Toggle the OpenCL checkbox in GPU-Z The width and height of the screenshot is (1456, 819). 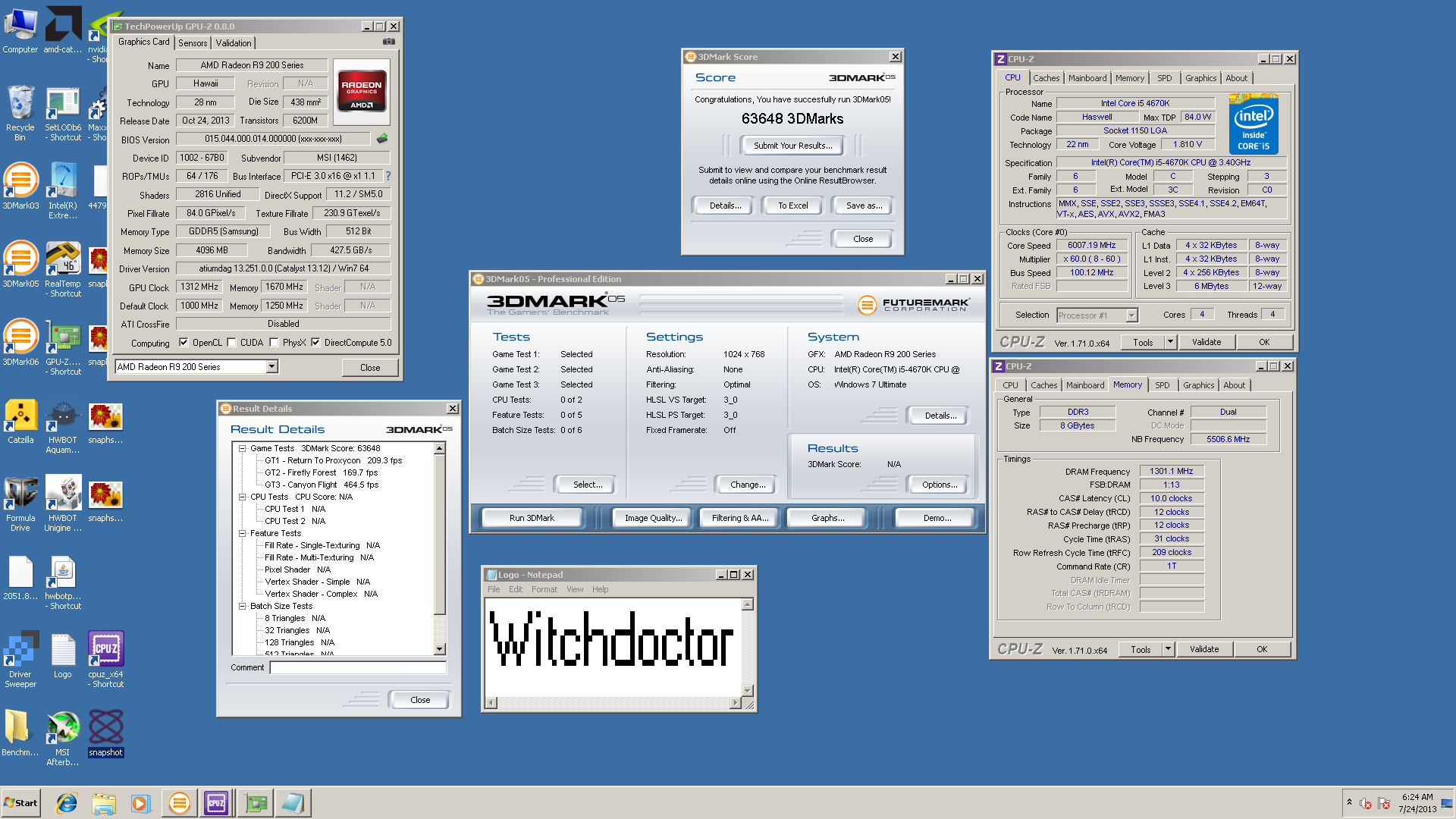coord(184,343)
